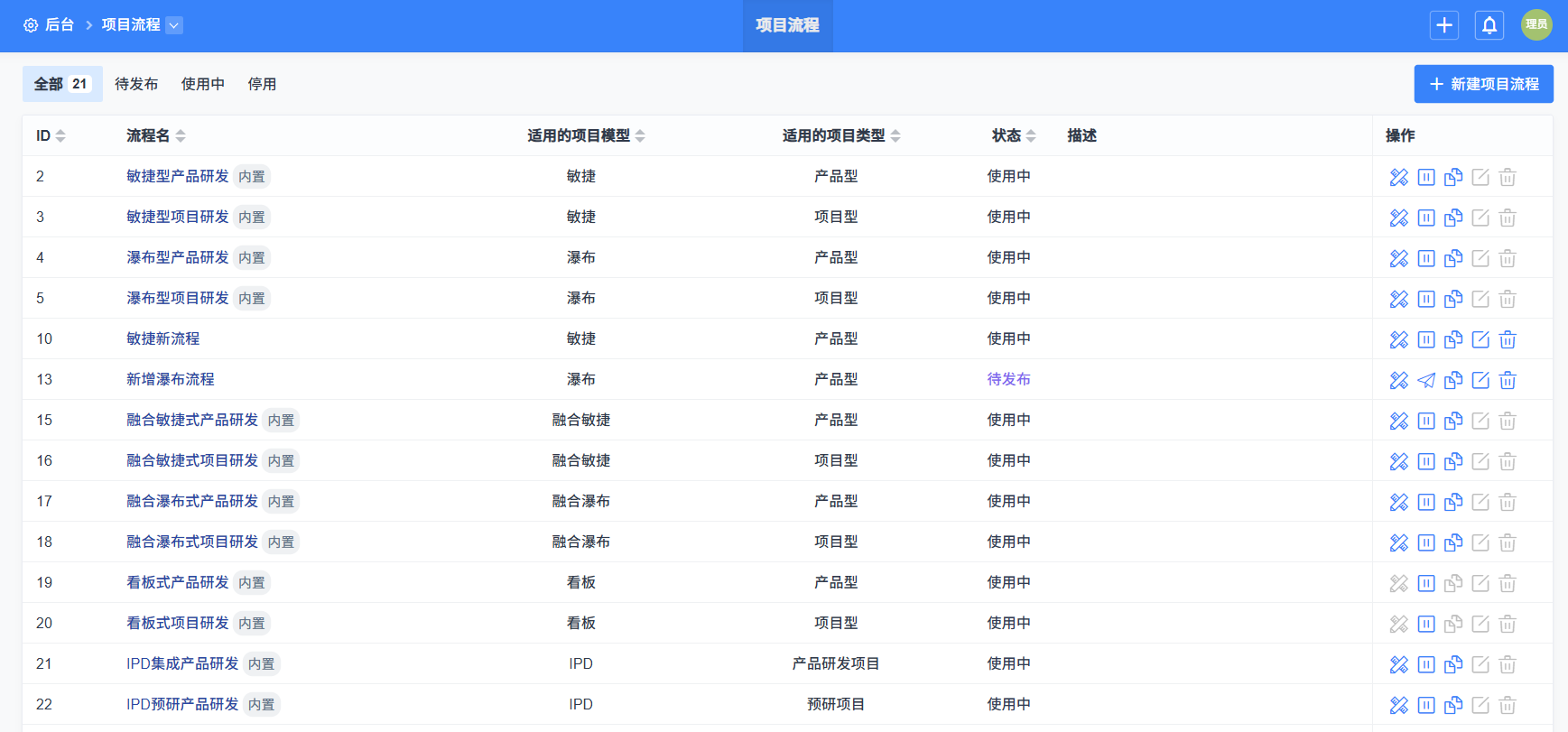Click the plus icon in the header
Viewport: 1568px width, 732px height.
click(x=1443, y=25)
